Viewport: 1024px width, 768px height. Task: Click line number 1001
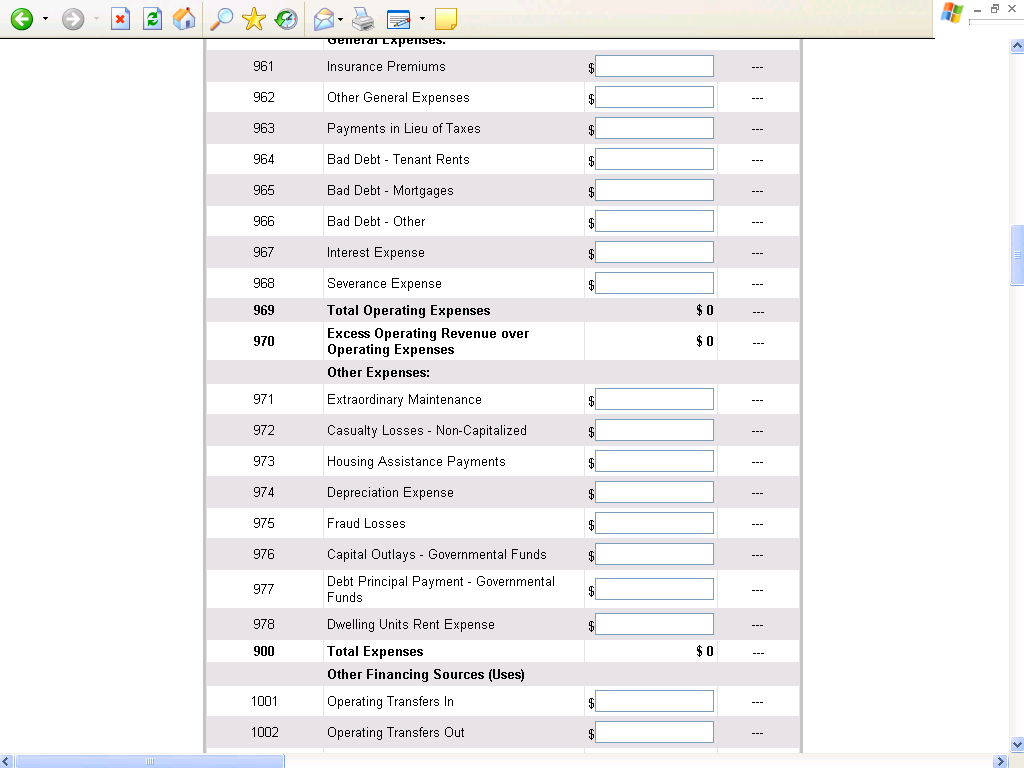(264, 701)
